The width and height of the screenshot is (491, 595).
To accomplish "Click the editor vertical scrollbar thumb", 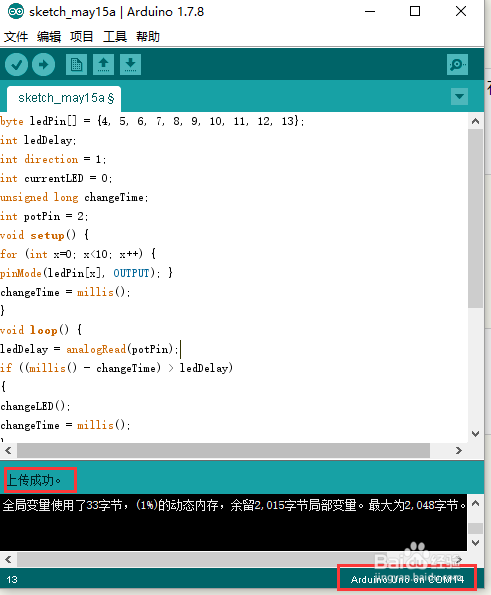I will pos(475,219).
